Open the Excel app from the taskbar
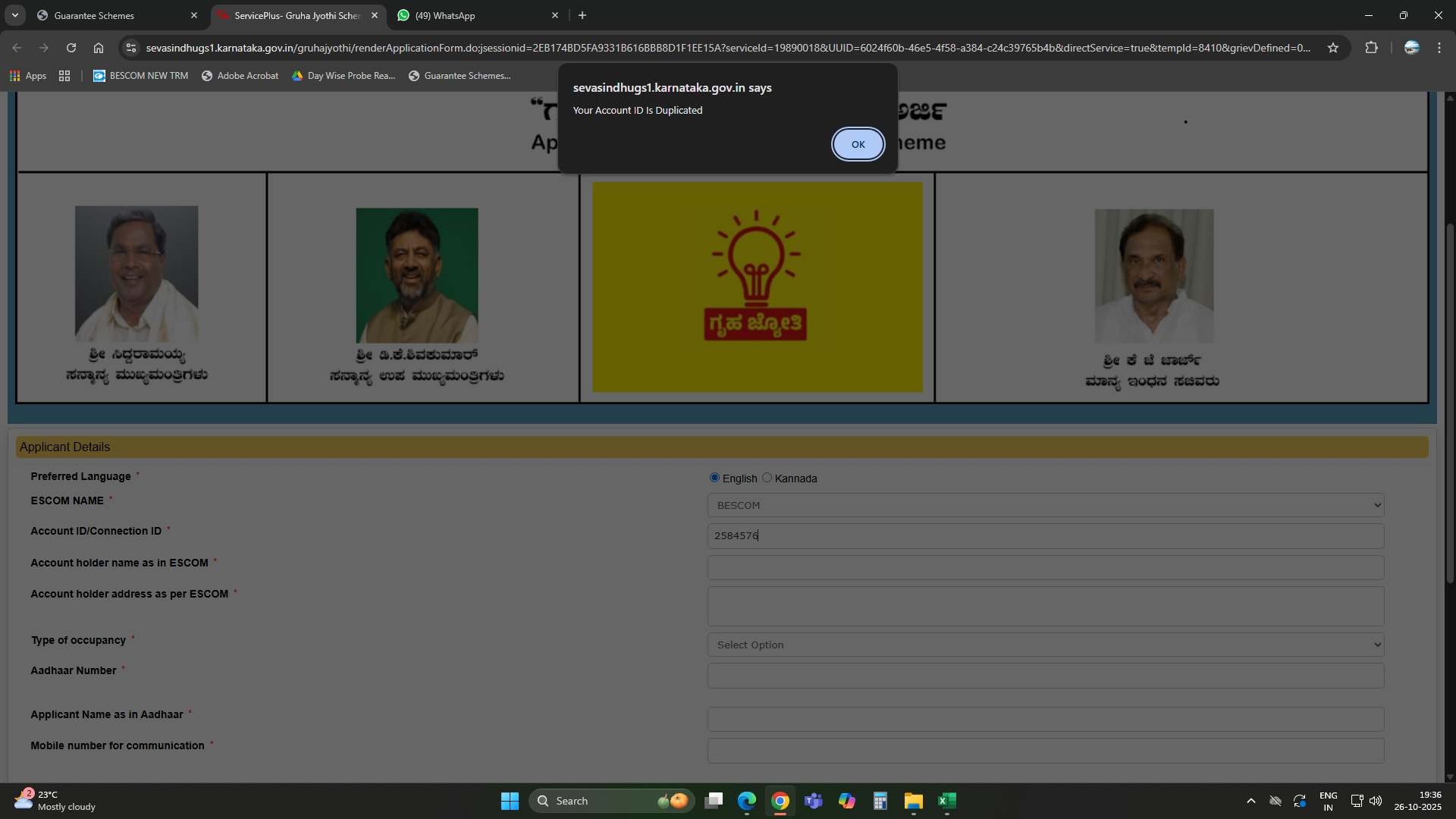This screenshot has width=1456, height=819. click(946, 801)
